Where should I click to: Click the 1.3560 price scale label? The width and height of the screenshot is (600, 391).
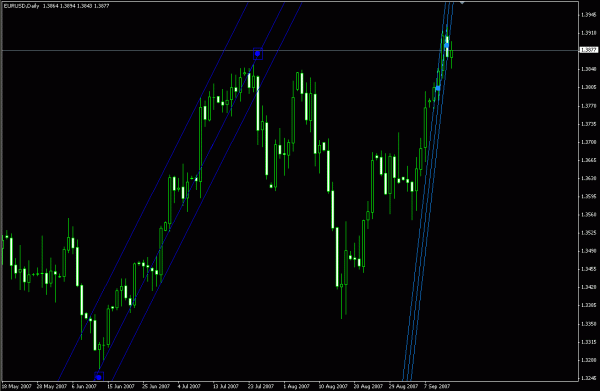[589, 215]
